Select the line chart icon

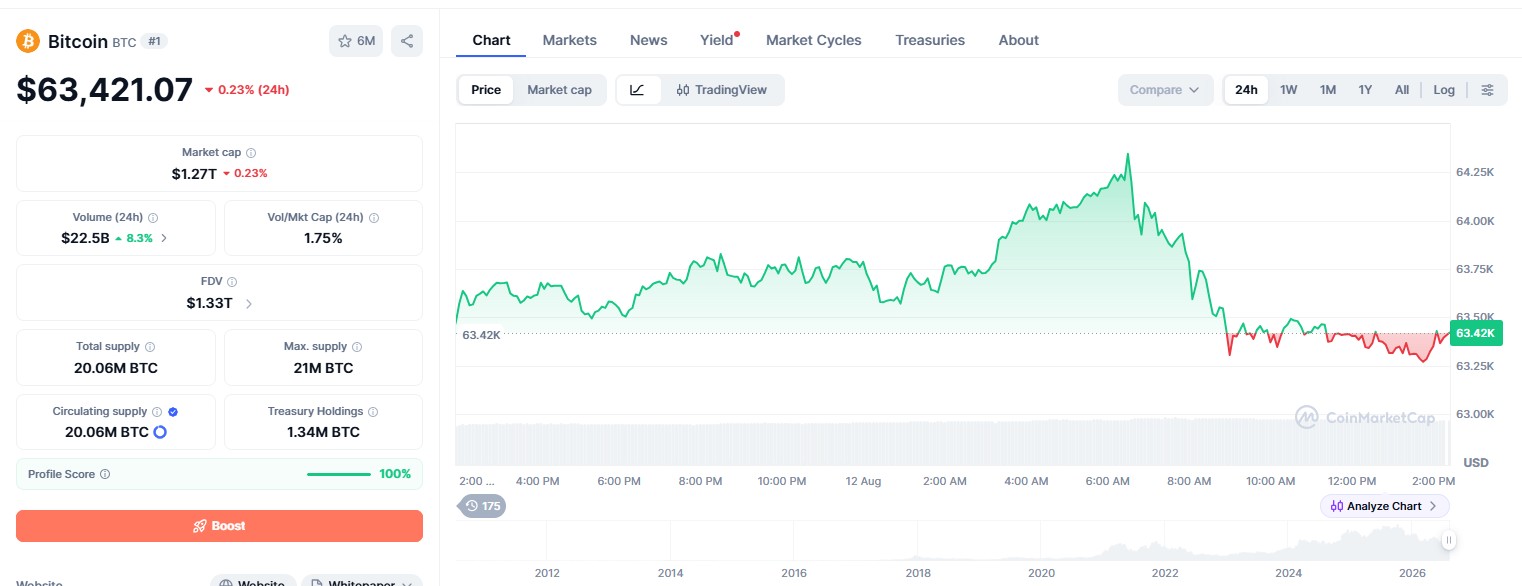pos(638,90)
